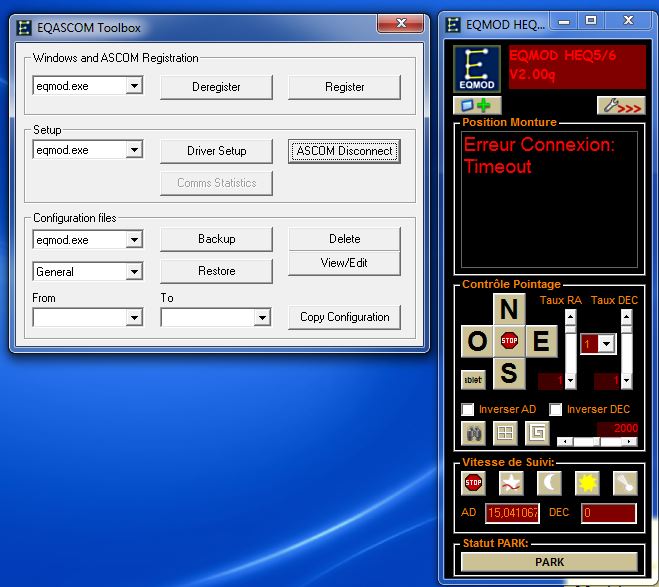659x587 pixels.
Task: Start solar tracking with the sun icon
Action: (x=587, y=483)
